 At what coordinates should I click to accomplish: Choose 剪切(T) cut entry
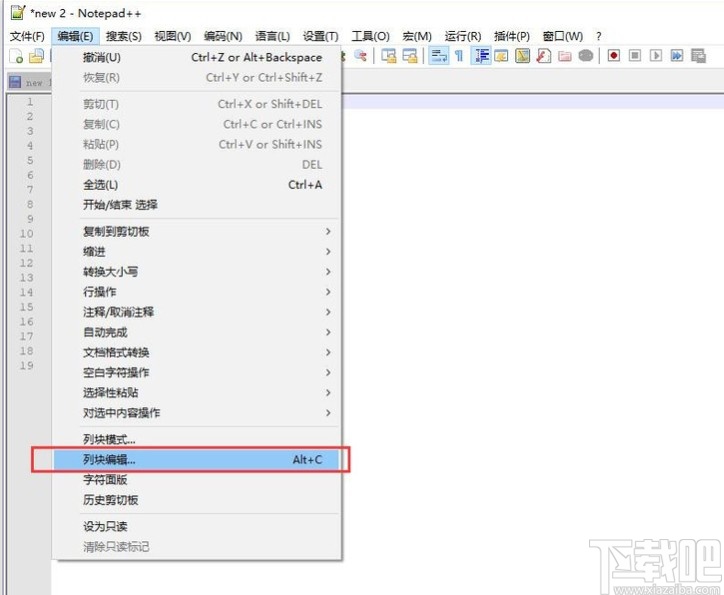click(x=197, y=104)
